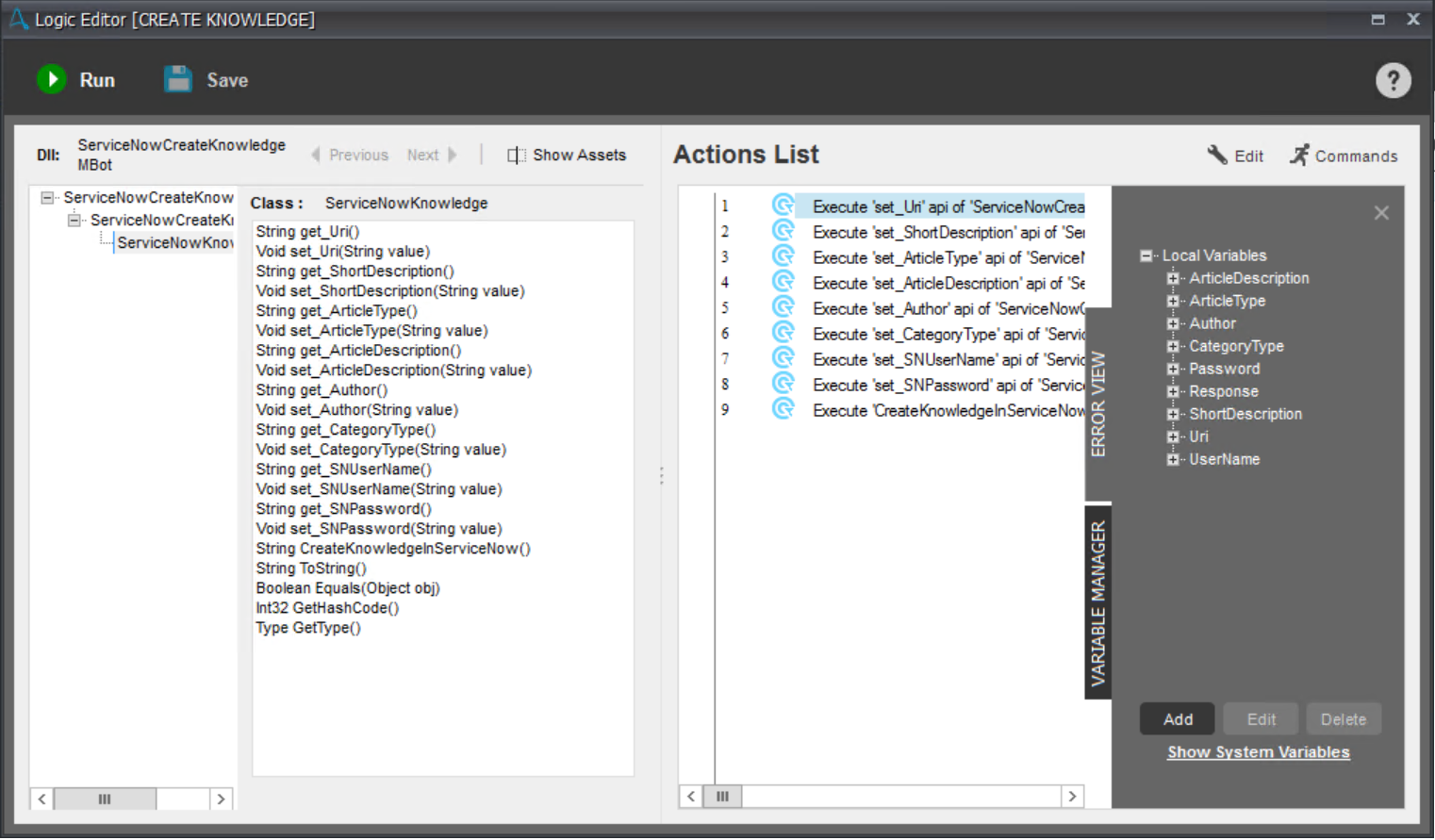This screenshot has width=1435, height=840.
Task: Click the Save floppy disk icon
Action: coord(178,79)
